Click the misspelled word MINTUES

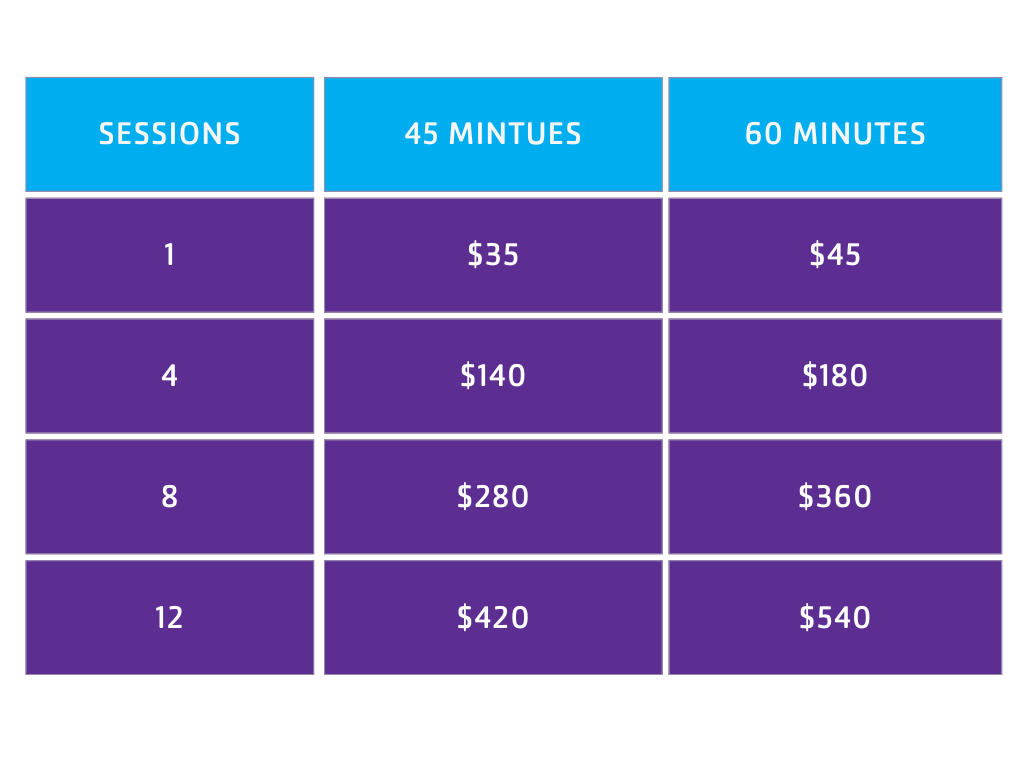point(515,134)
